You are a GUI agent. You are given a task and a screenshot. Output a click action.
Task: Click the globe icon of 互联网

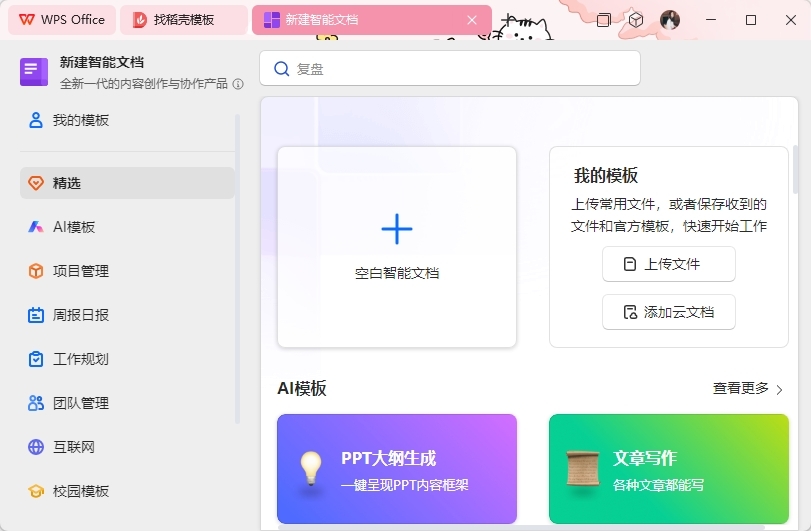coord(36,447)
